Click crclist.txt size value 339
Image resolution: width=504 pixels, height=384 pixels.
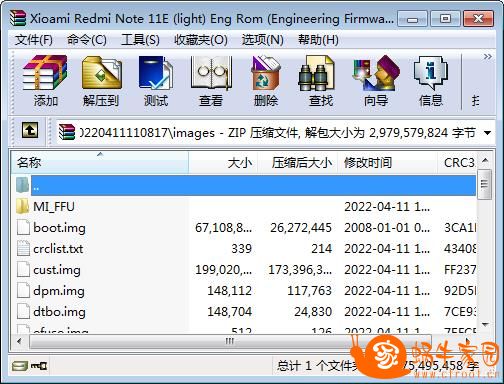(242, 249)
